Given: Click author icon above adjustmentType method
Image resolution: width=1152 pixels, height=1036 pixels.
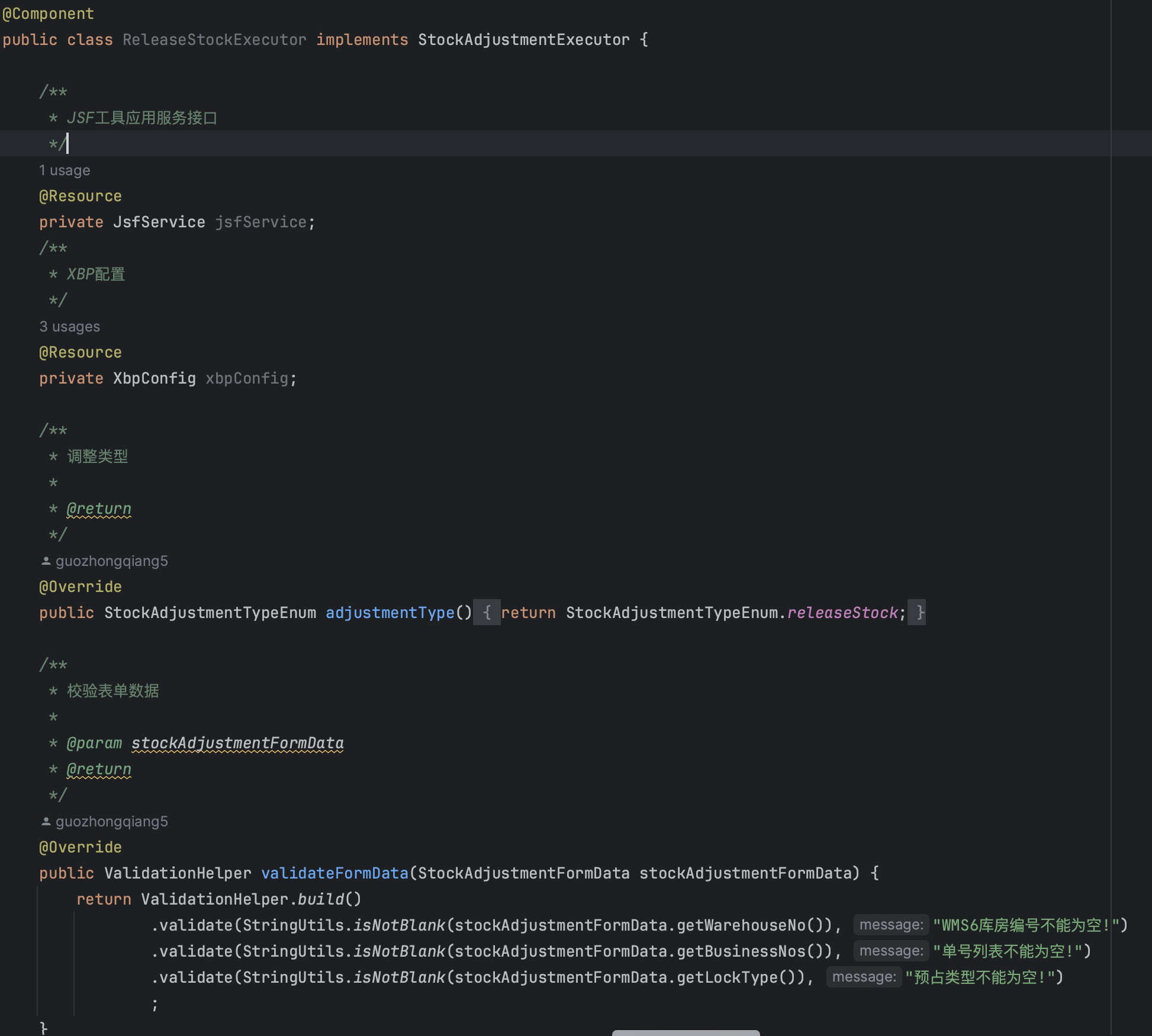Looking at the screenshot, I should [46, 561].
